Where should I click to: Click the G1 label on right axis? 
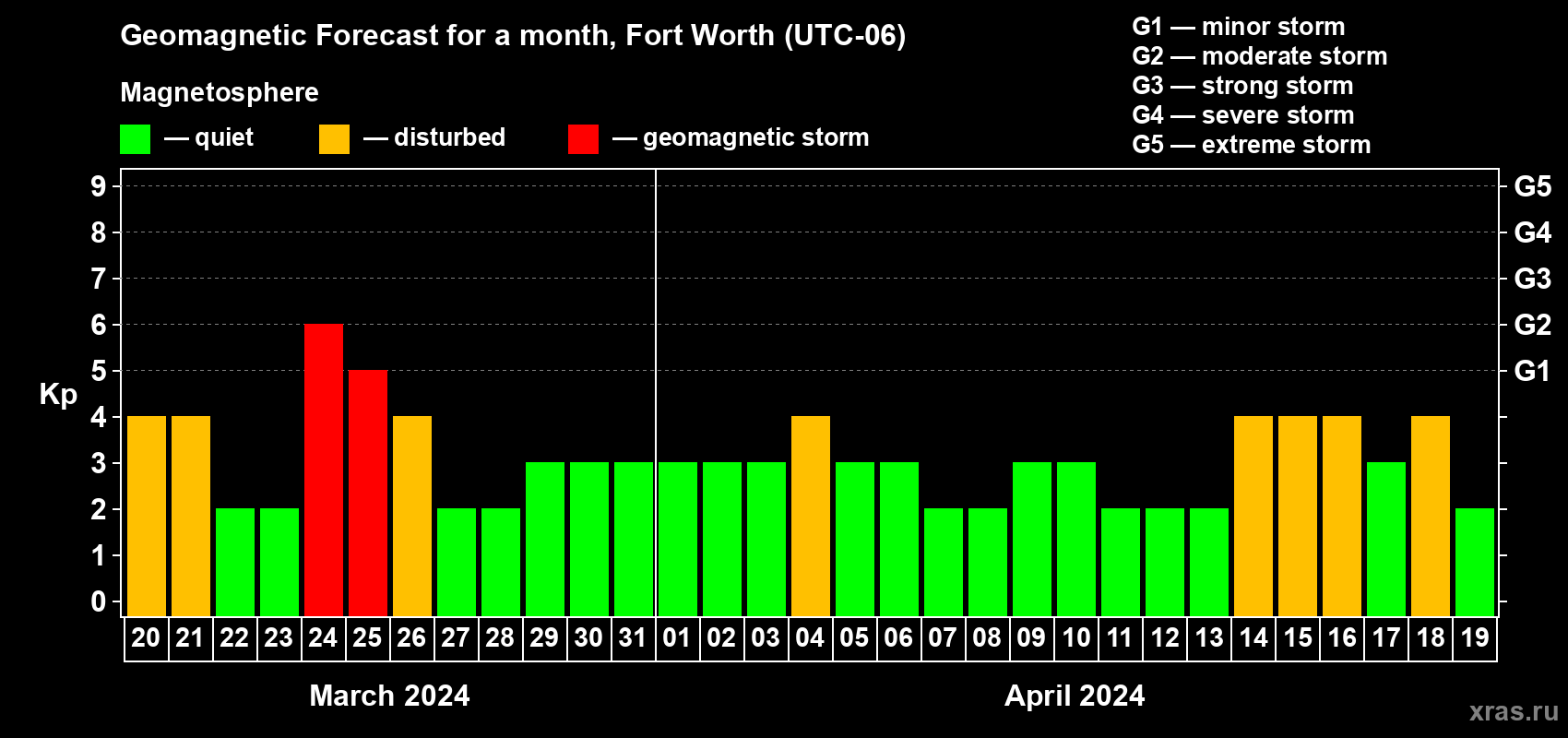coord(1533,371)
